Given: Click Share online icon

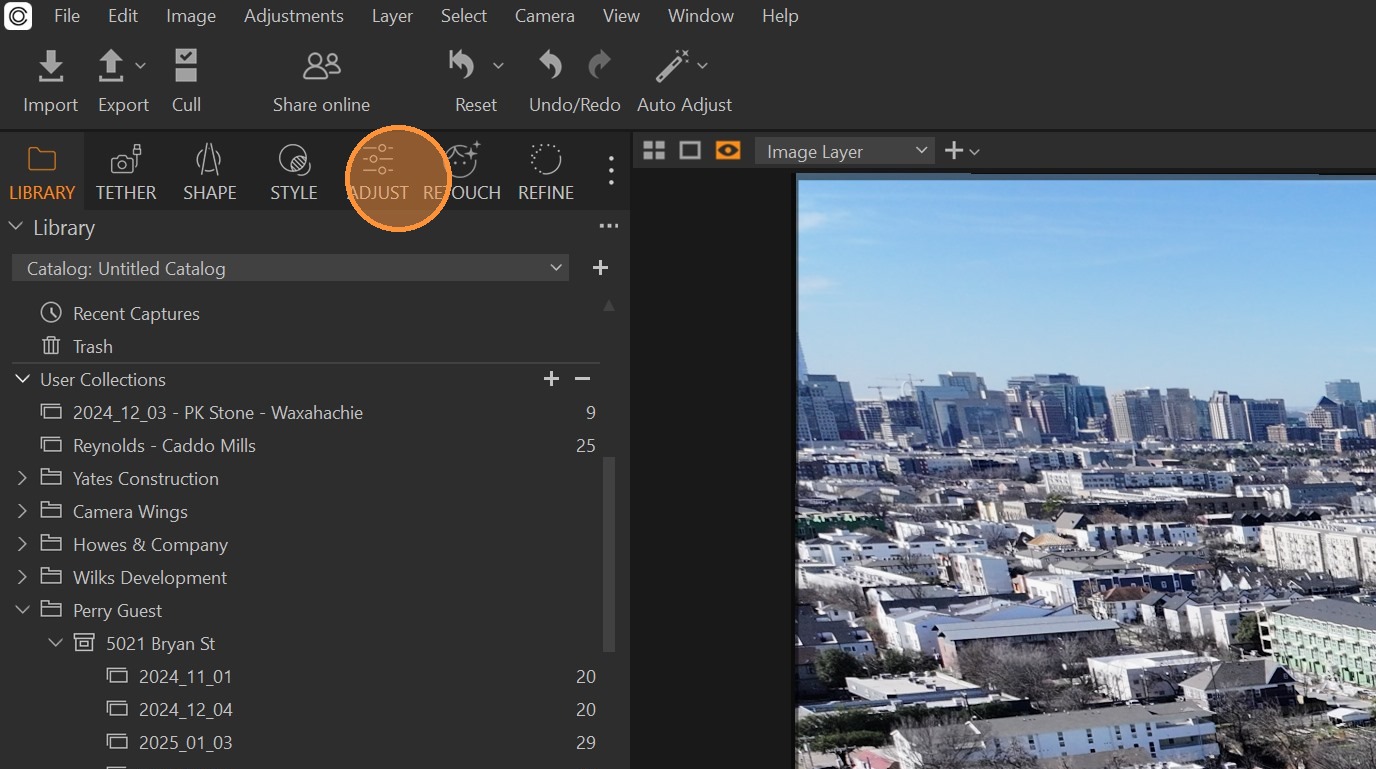Looking at the screenshot, I should [x=321, y=66].
